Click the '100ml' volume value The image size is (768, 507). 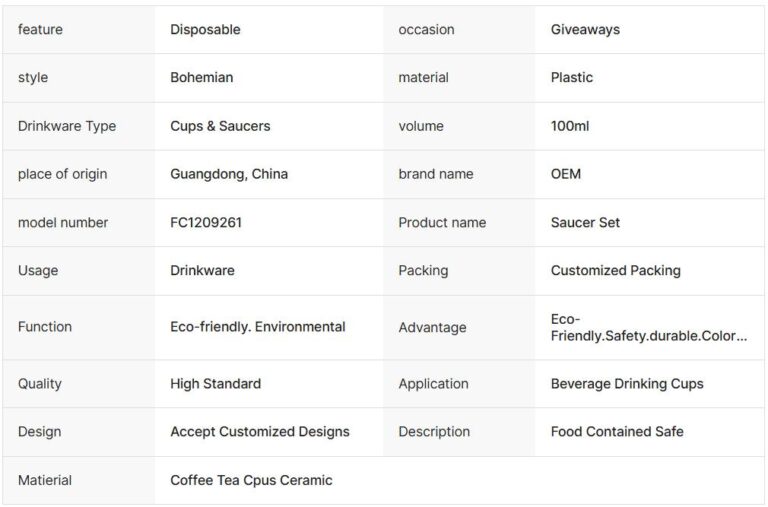tap(569, 126)
